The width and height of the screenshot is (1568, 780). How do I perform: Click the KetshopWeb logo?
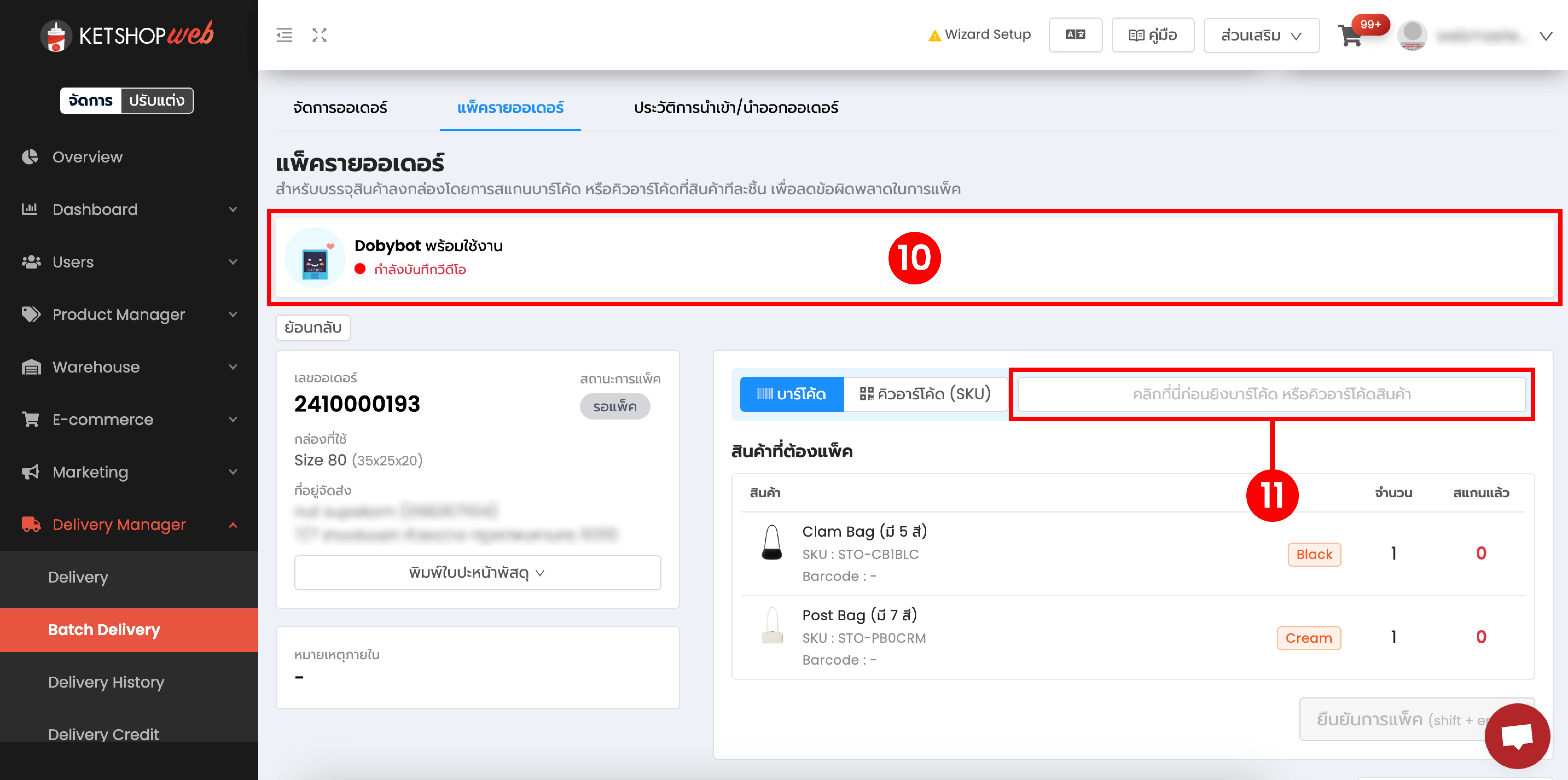point(127,35)
